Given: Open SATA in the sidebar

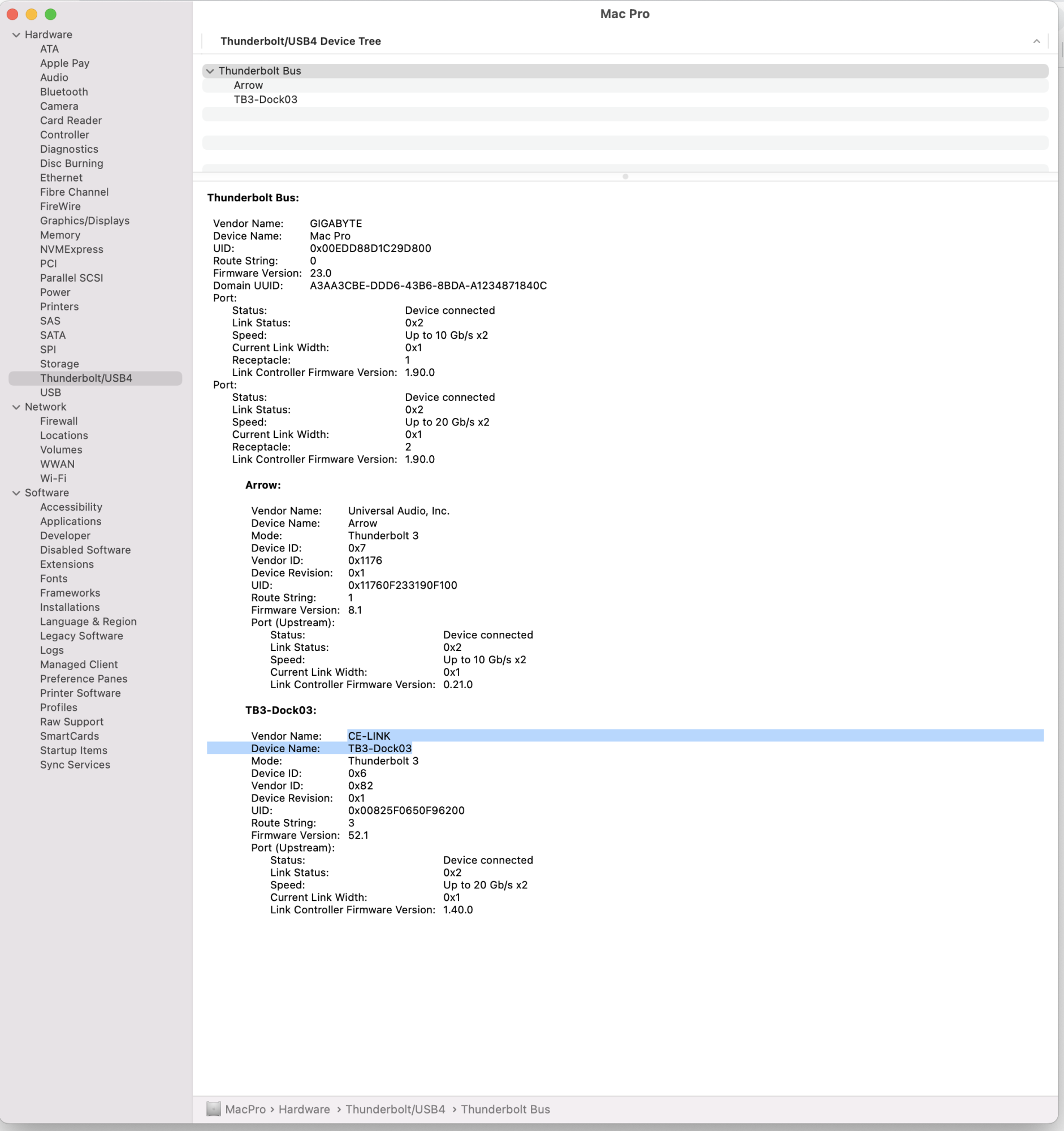Looking at the screenshot, I should [53, 335].
